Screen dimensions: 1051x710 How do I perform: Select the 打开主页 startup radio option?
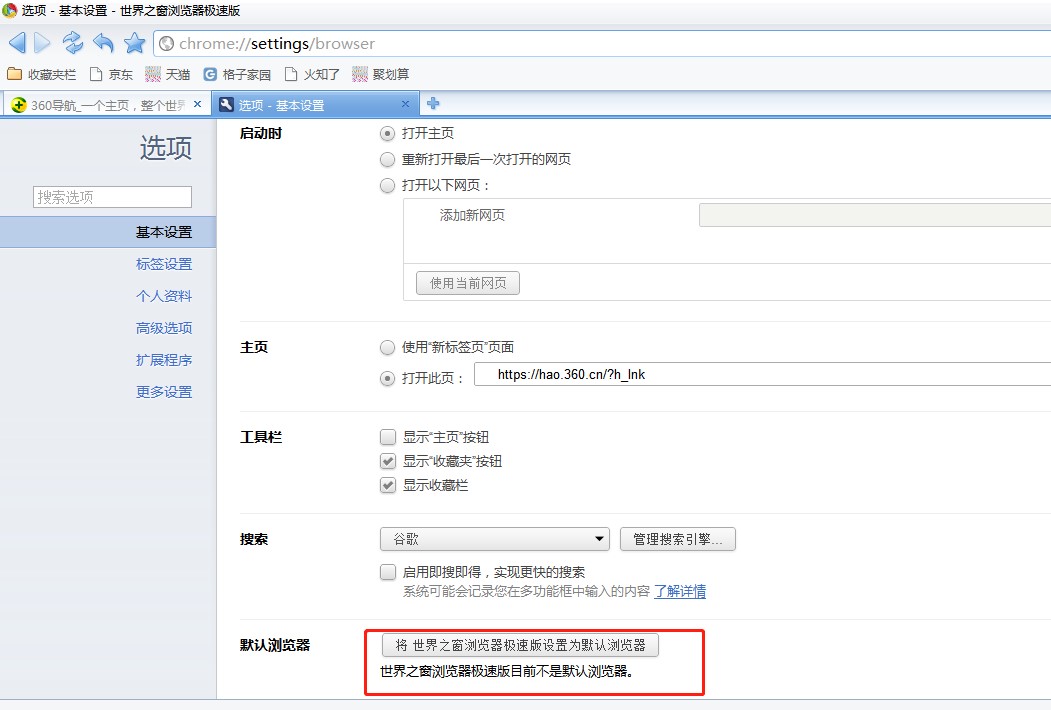(x=387, y=132)
